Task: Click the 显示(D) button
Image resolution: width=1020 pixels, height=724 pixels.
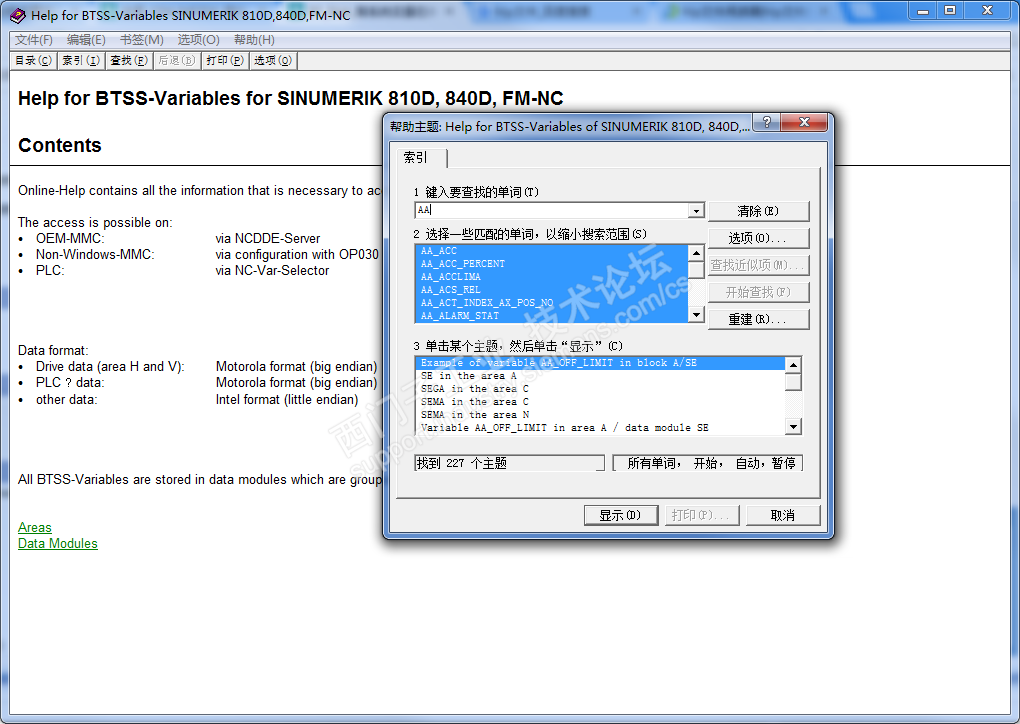Action: pyautogui.click(x=621, y=515)
